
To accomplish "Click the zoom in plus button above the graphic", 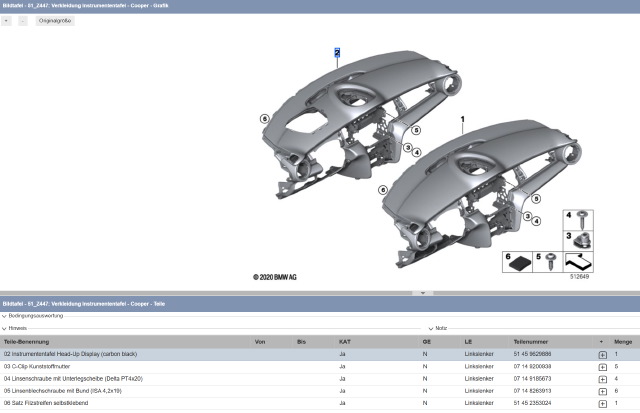I will click(6, 21).
